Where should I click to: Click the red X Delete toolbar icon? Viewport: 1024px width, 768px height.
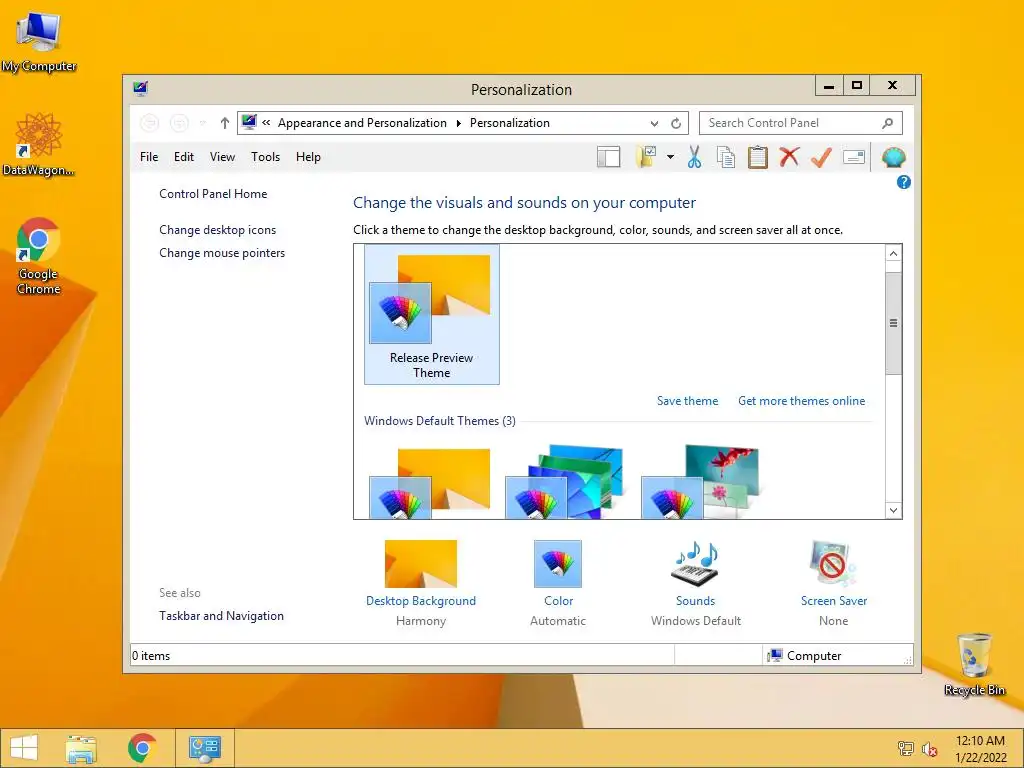click(789, 157)
